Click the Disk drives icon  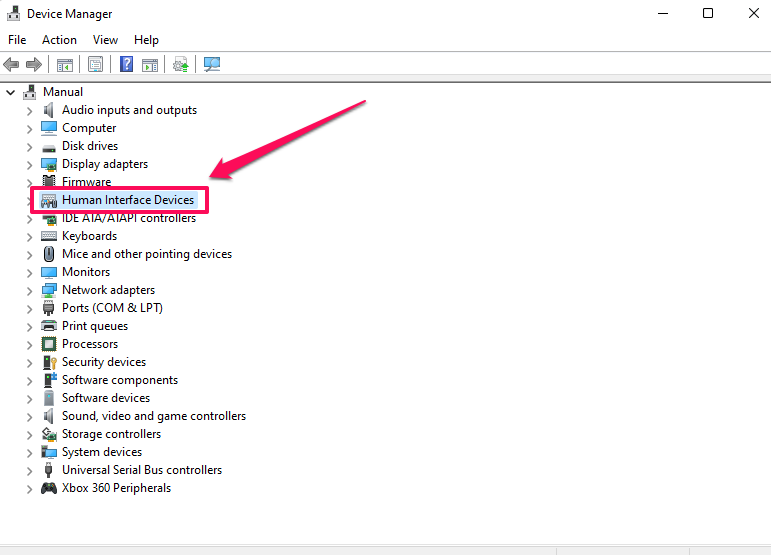(49, 147)
